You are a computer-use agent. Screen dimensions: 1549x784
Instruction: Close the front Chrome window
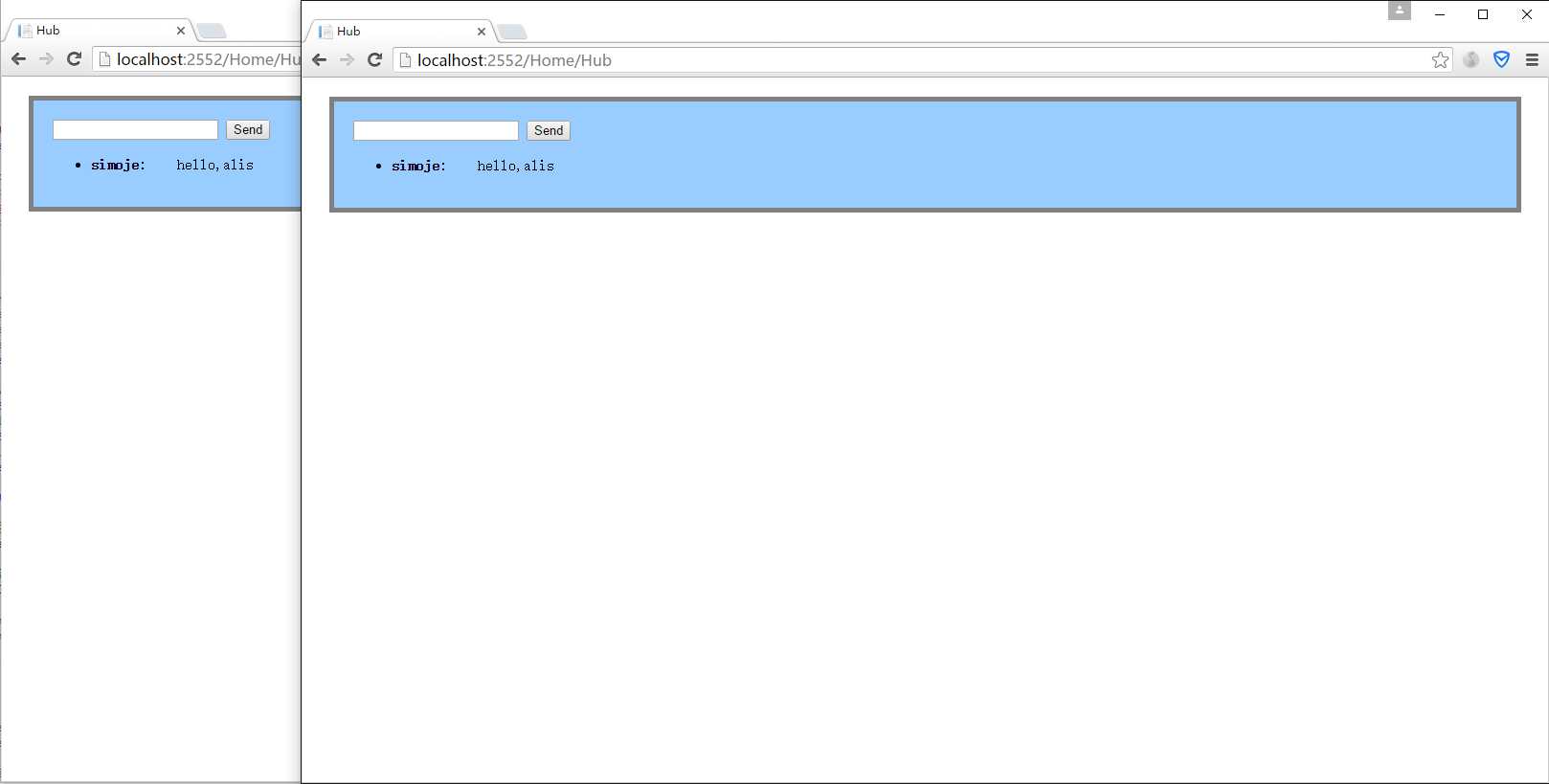[1527, 14]
